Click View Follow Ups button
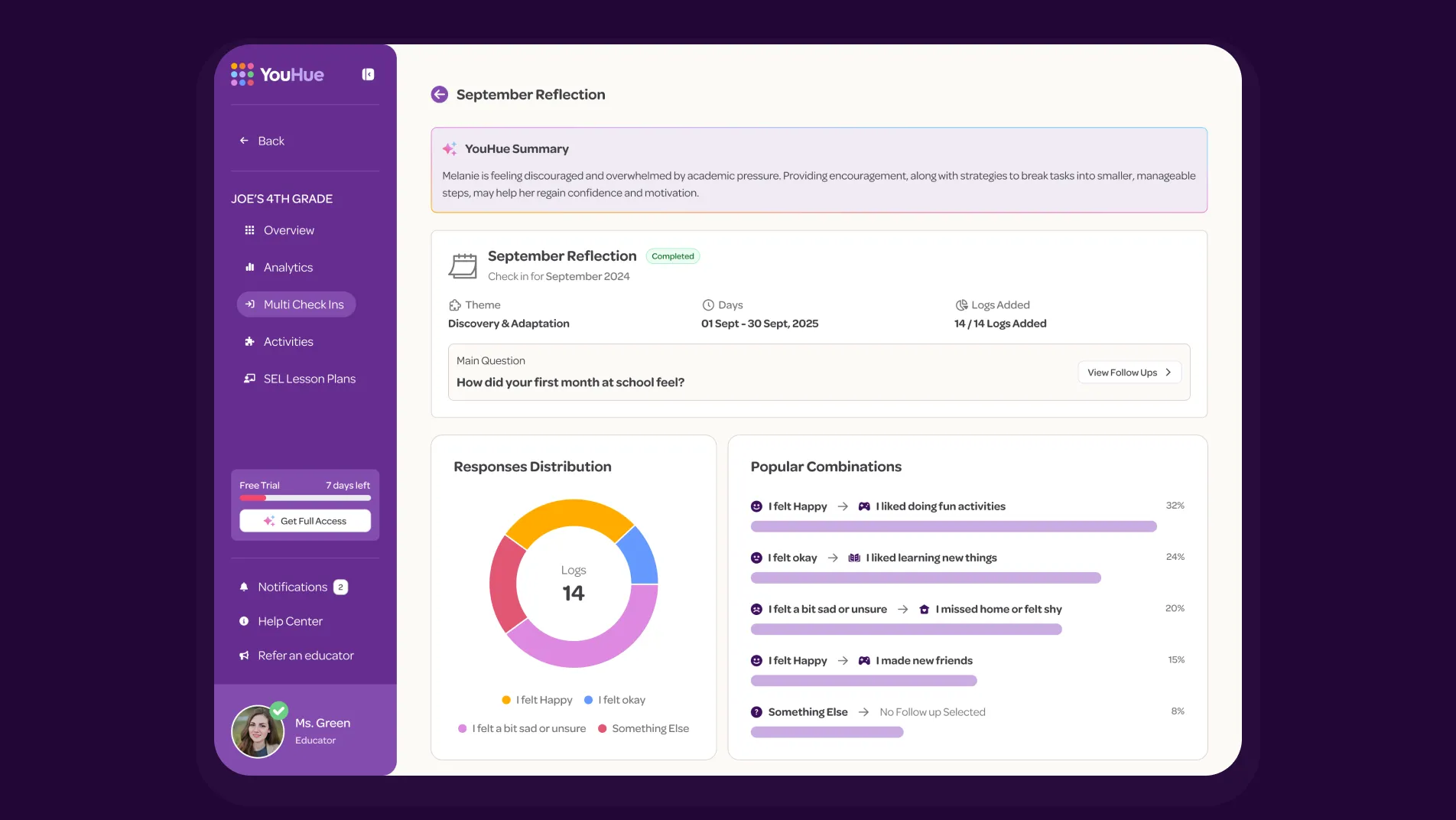The height and width of the screenshot is (820, 1456). pyautogui.click(x=1129, y=373)
